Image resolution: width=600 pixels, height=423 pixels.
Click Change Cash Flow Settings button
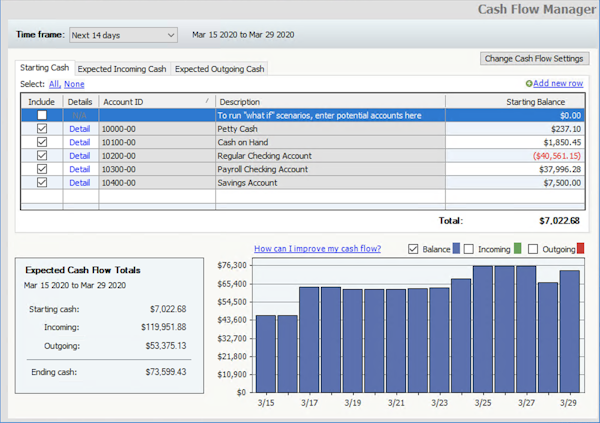pos(534,59)
